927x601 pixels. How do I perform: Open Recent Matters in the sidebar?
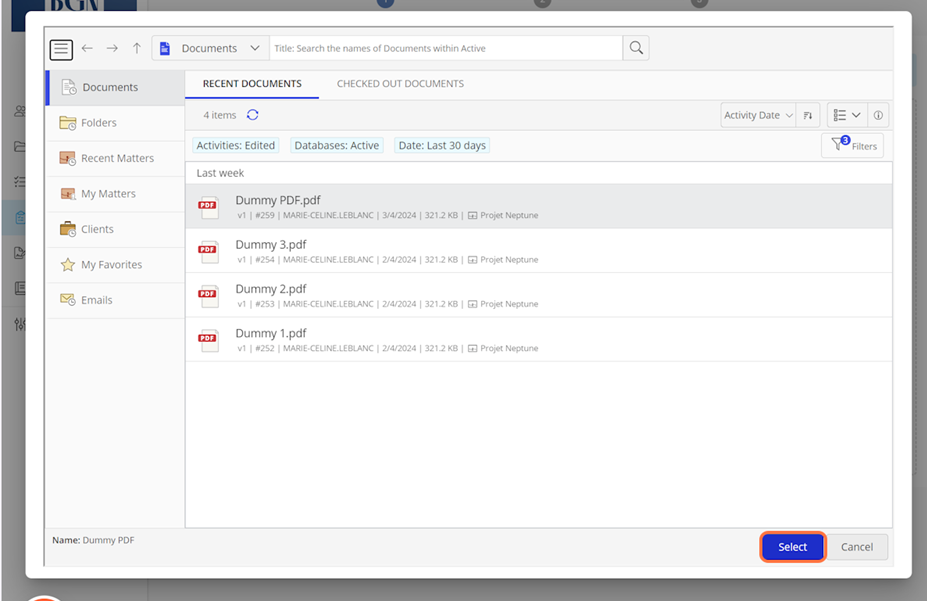pyautogui.click(x=116, y=158)
